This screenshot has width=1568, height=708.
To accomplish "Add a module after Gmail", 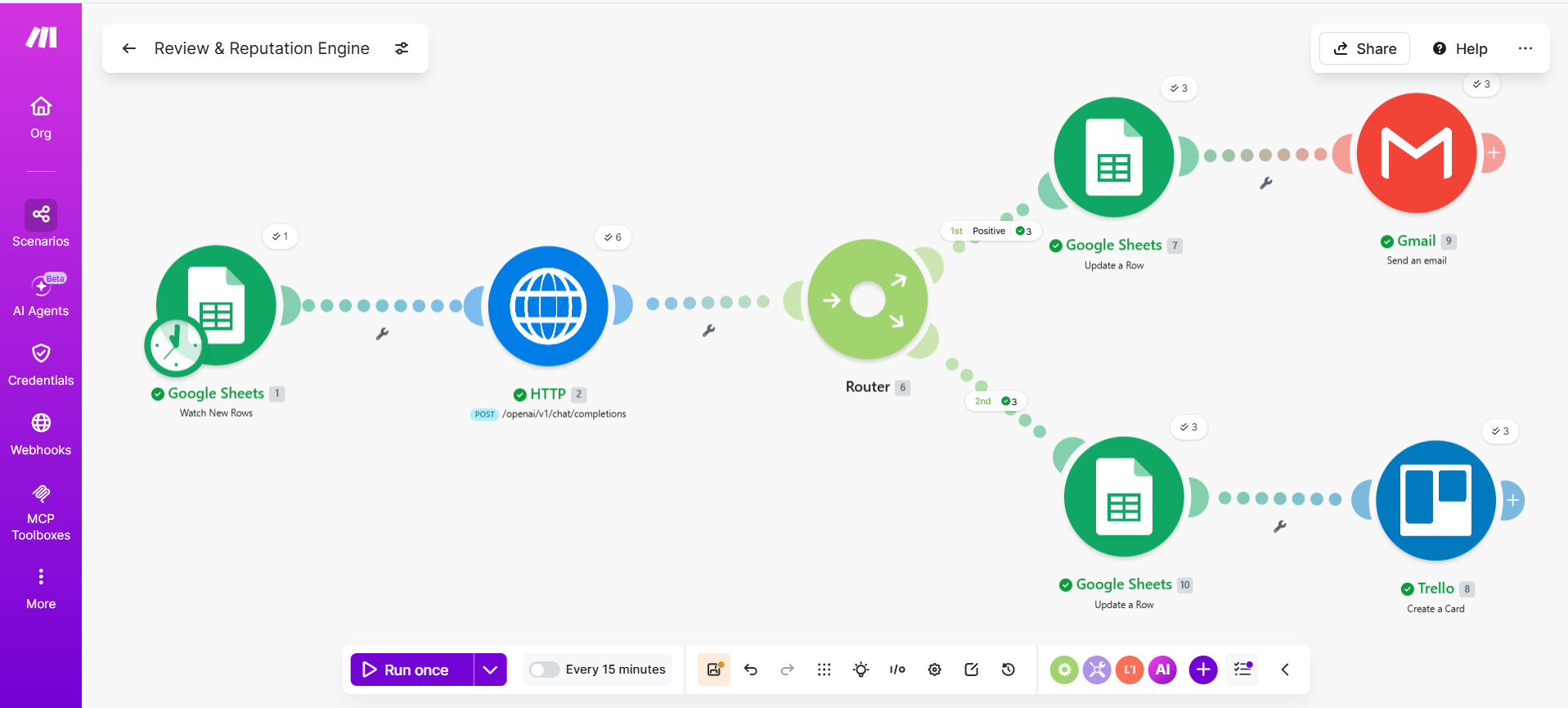I will tap(1494, 153).
